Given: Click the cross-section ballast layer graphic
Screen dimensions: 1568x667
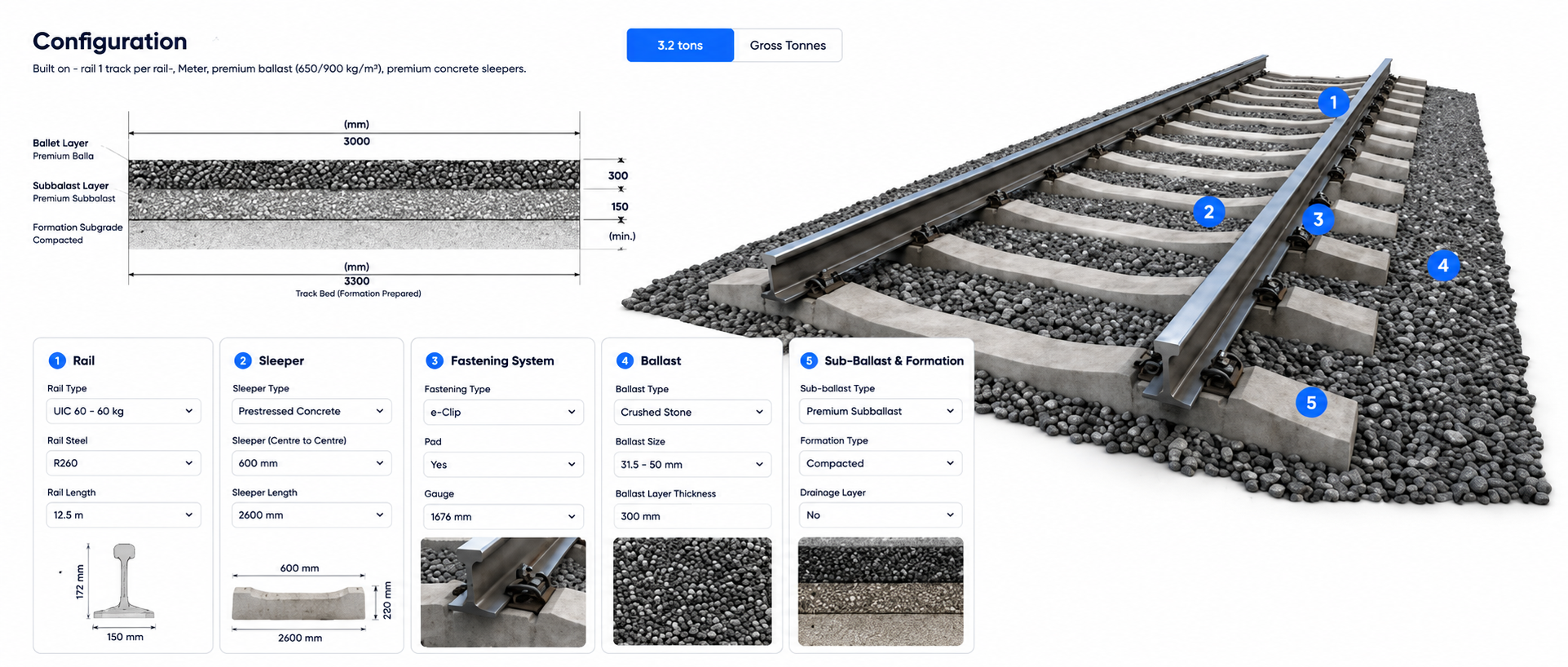Looking at the screenshot, I should point(354,174).
